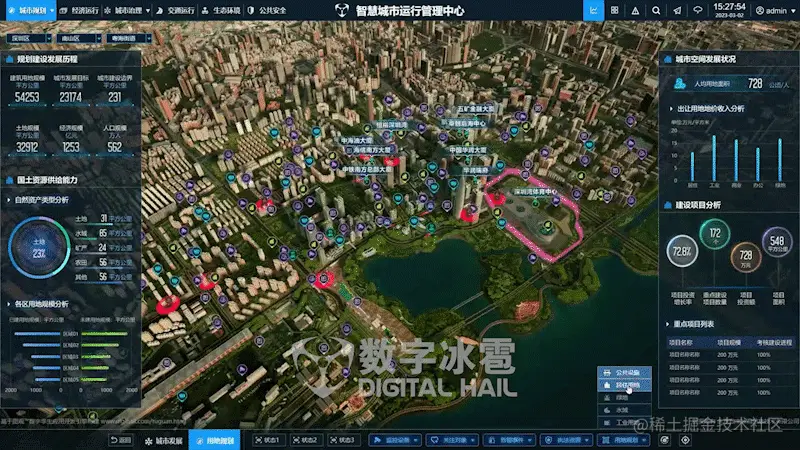Click the 国土资源供给能力 panel header icon
The width and height of the screenshot is (800, 450).
pos(9,180)
